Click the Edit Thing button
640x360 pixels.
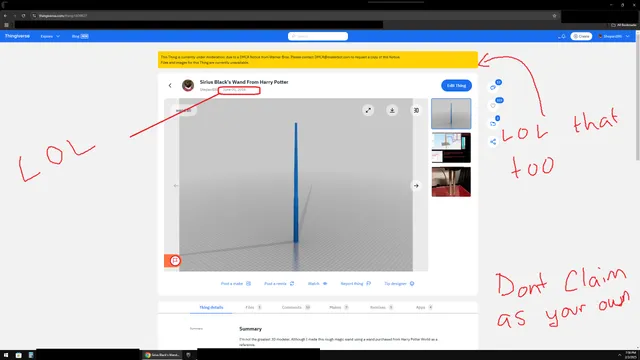coord(456,85)
